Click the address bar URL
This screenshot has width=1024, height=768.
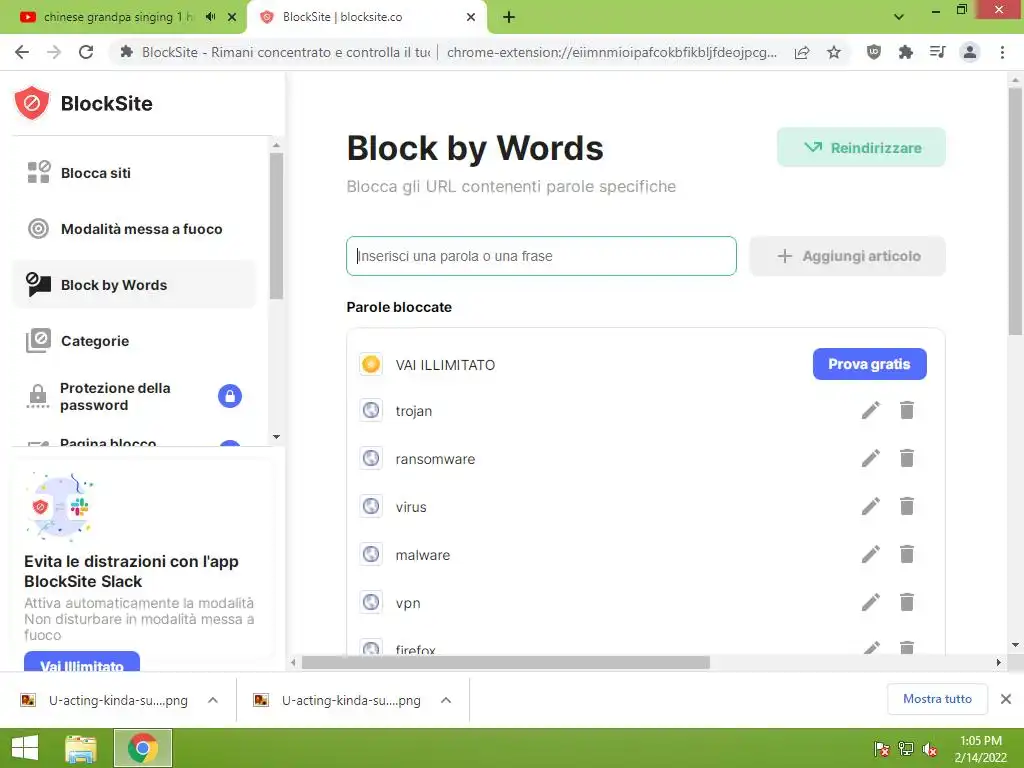tap(612, 52)
